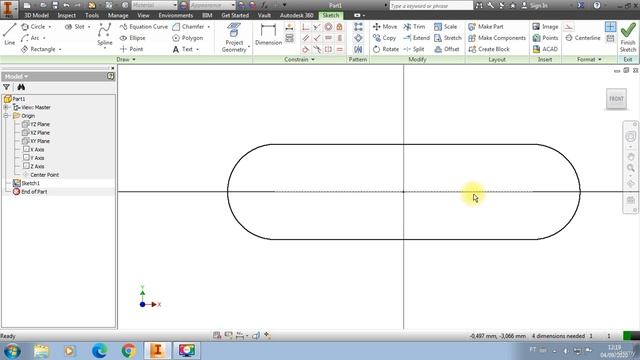Click Sign In
The image size is (640, 360).
(534, 5)
